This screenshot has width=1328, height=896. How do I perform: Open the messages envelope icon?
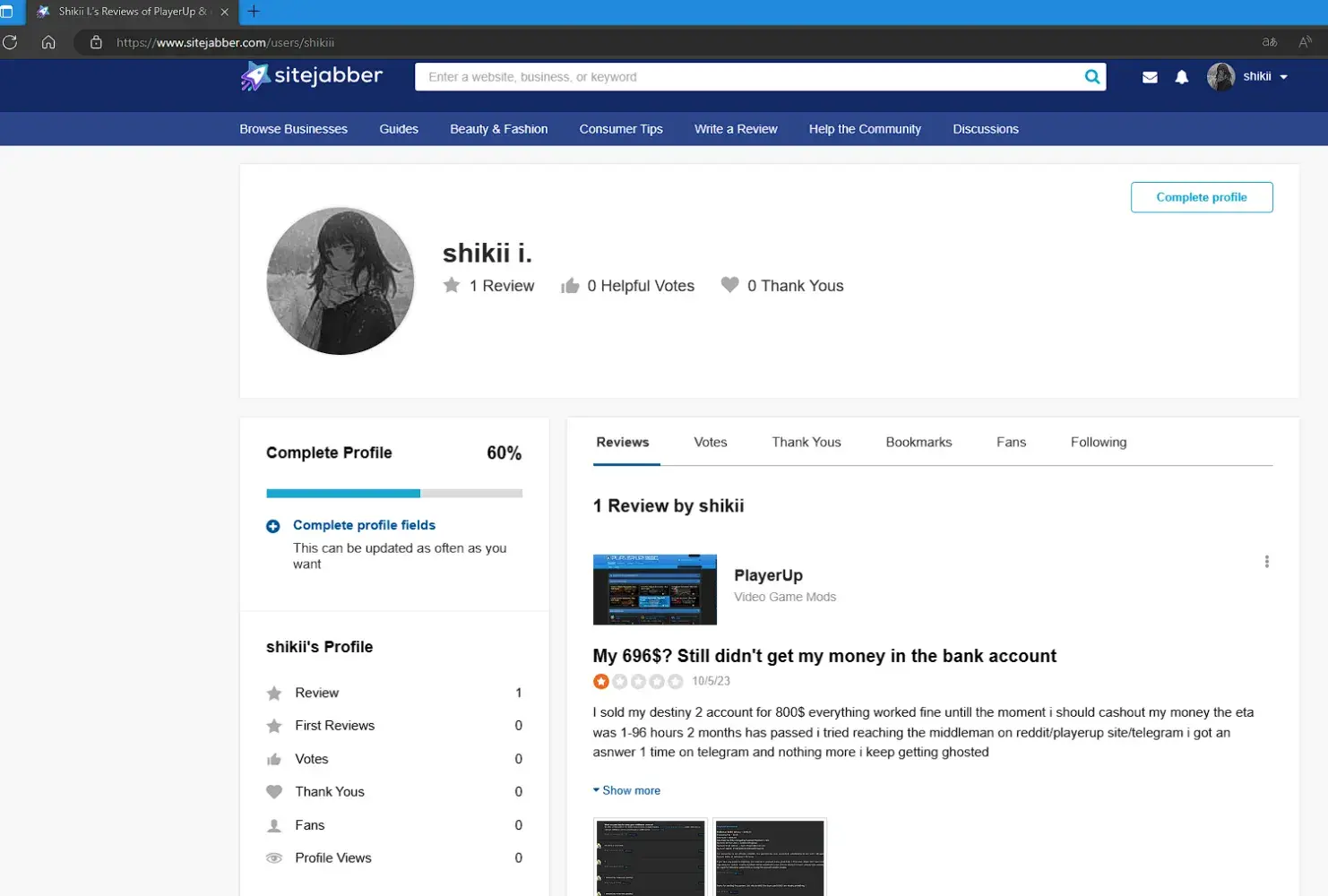pyautogui.click(x=1150, y=77)
